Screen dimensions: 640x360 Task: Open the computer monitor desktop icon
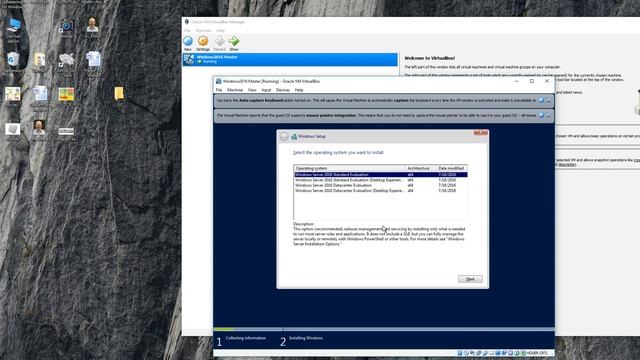click(x=13, y=25)
